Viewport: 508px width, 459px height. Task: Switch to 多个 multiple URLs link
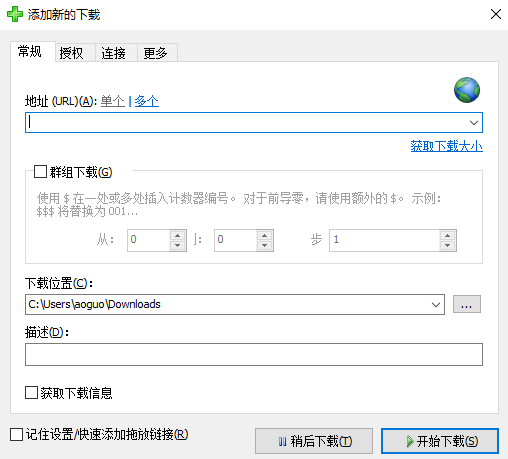point(147,101)
